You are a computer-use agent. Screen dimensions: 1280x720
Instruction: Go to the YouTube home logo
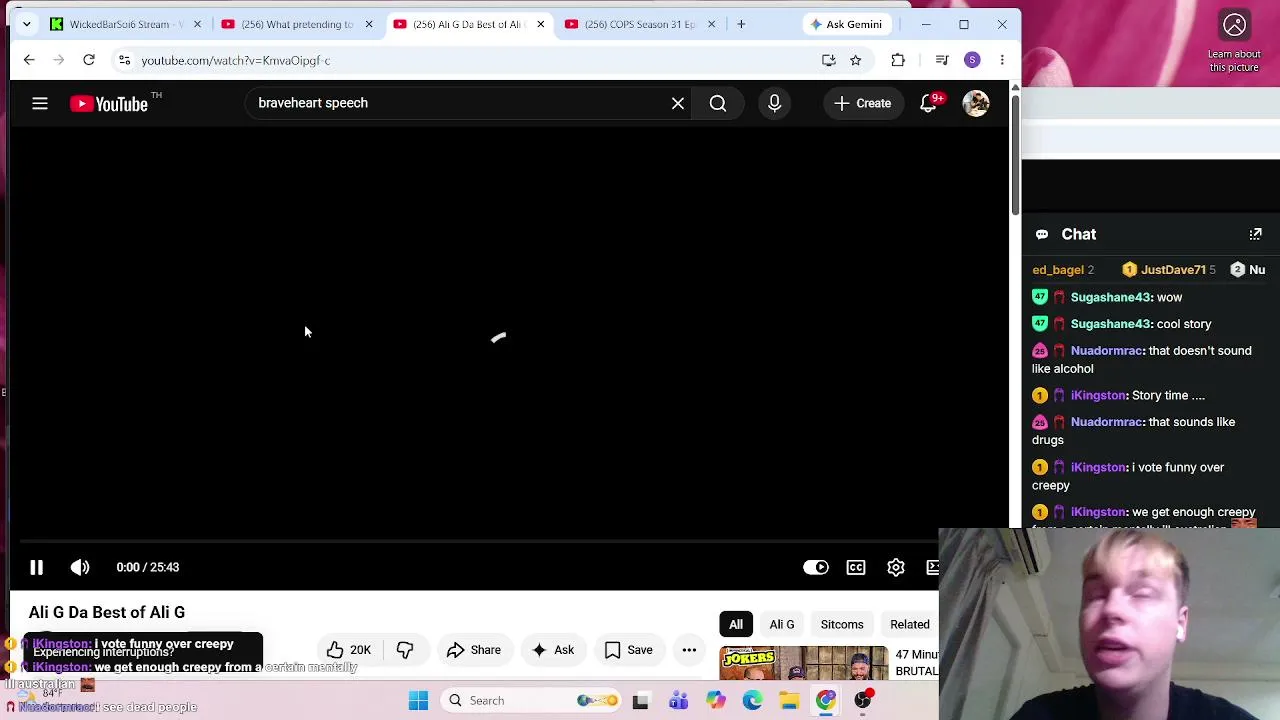click(109, 103)
